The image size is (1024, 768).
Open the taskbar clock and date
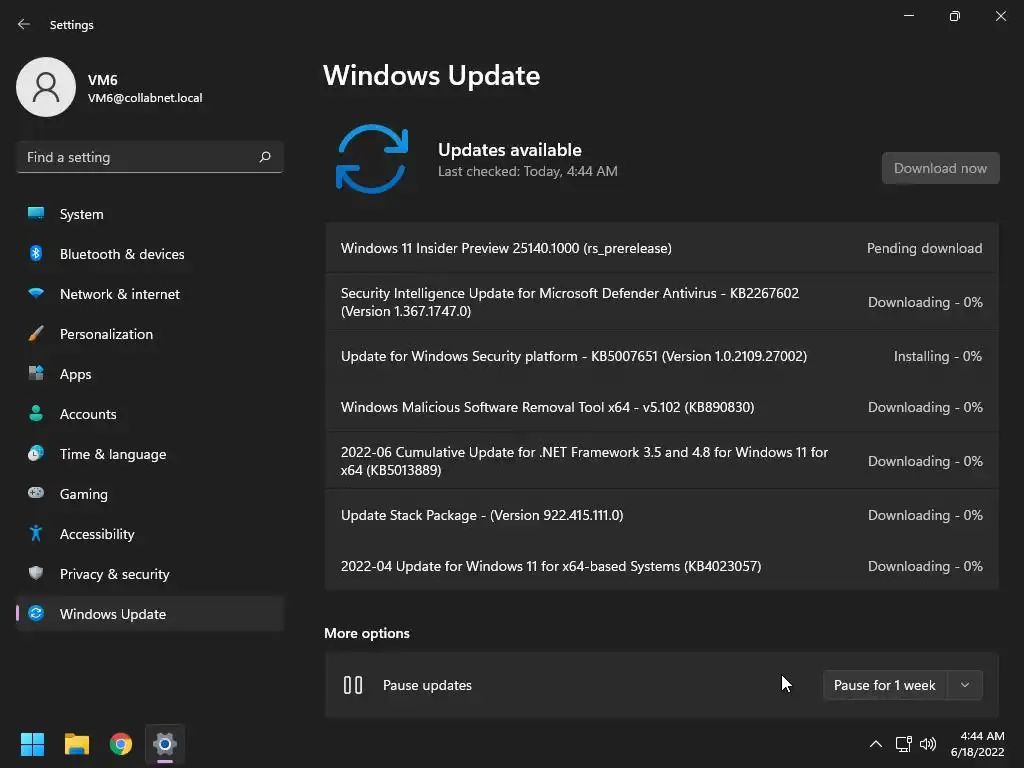(977, 744)
